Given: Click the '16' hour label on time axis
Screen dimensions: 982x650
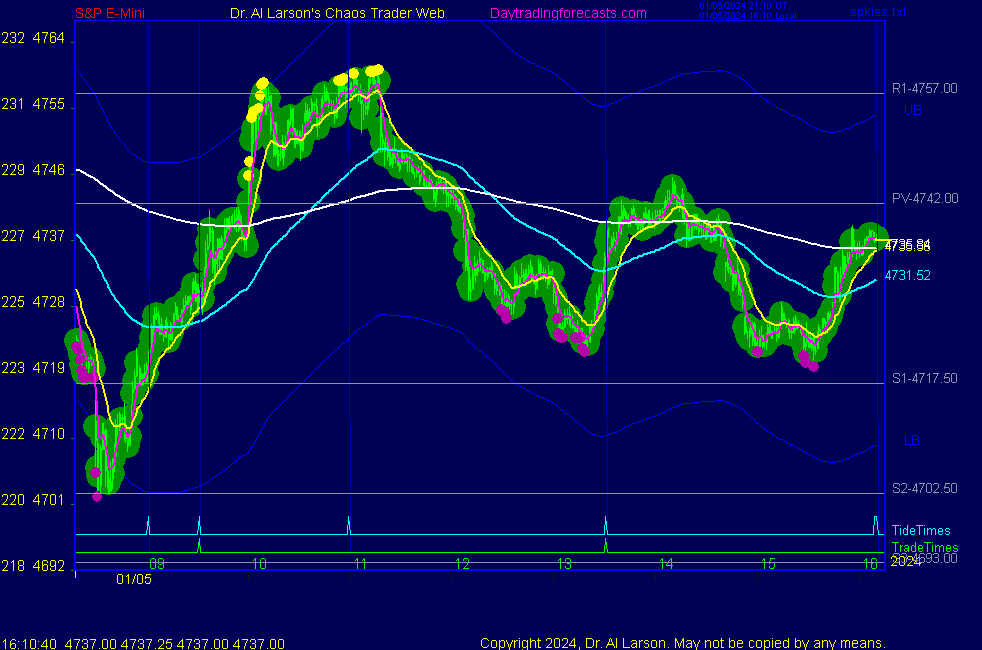Looking at the screenshot, I should (871, 564).
